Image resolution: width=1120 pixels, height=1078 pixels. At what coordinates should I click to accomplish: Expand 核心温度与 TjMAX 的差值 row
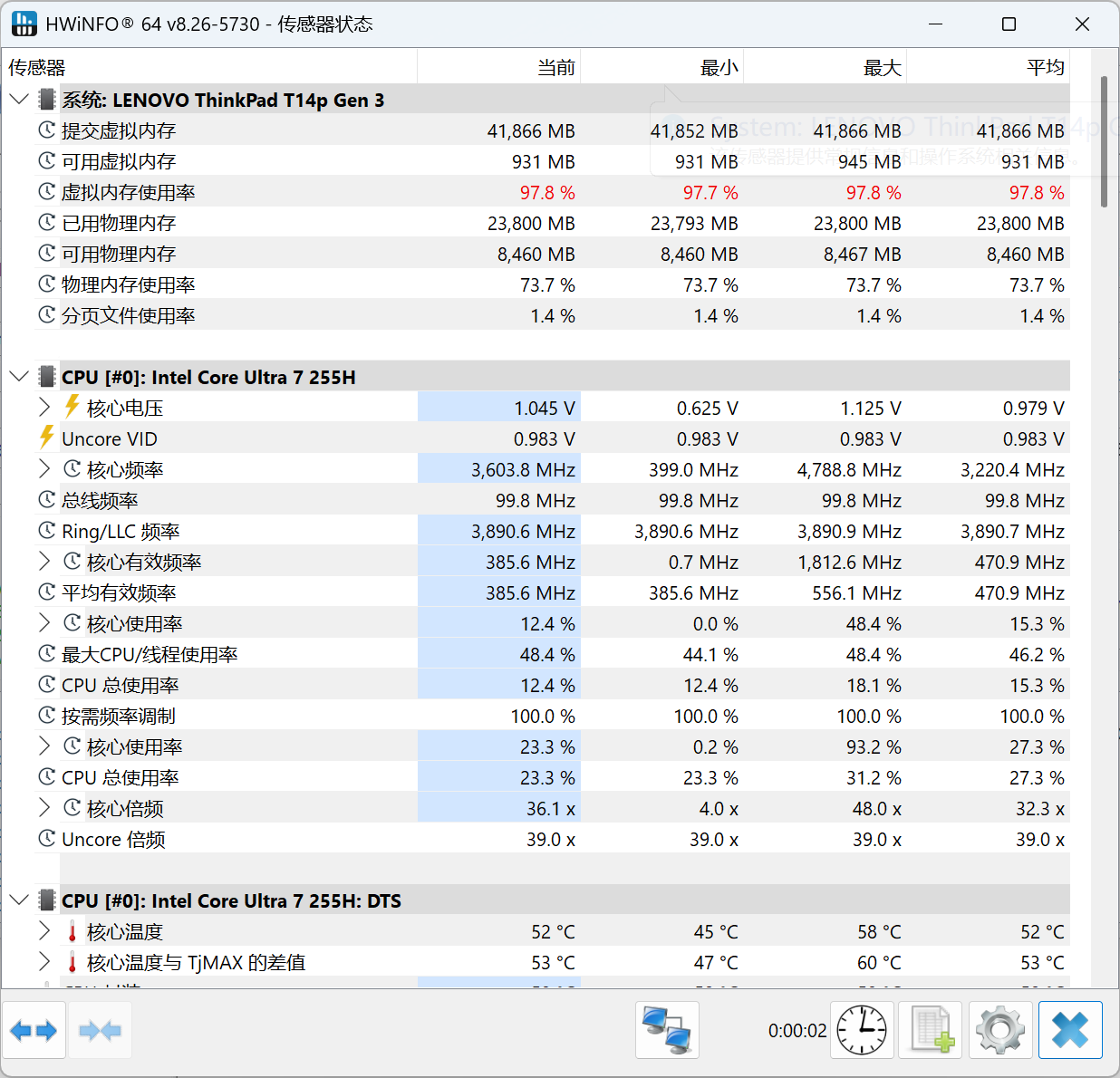click(44, 961)
